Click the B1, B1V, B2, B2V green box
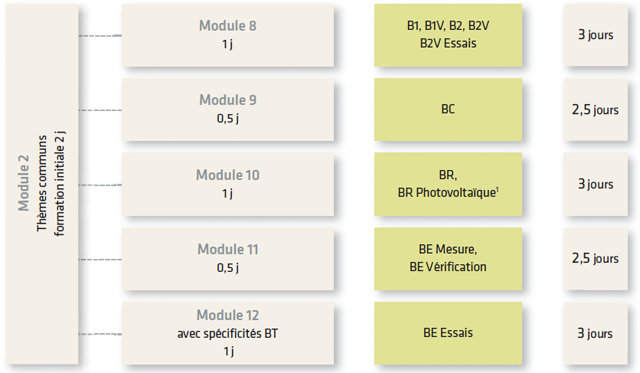This screenshot has height=373, width=640. click(x=448, y=35)
